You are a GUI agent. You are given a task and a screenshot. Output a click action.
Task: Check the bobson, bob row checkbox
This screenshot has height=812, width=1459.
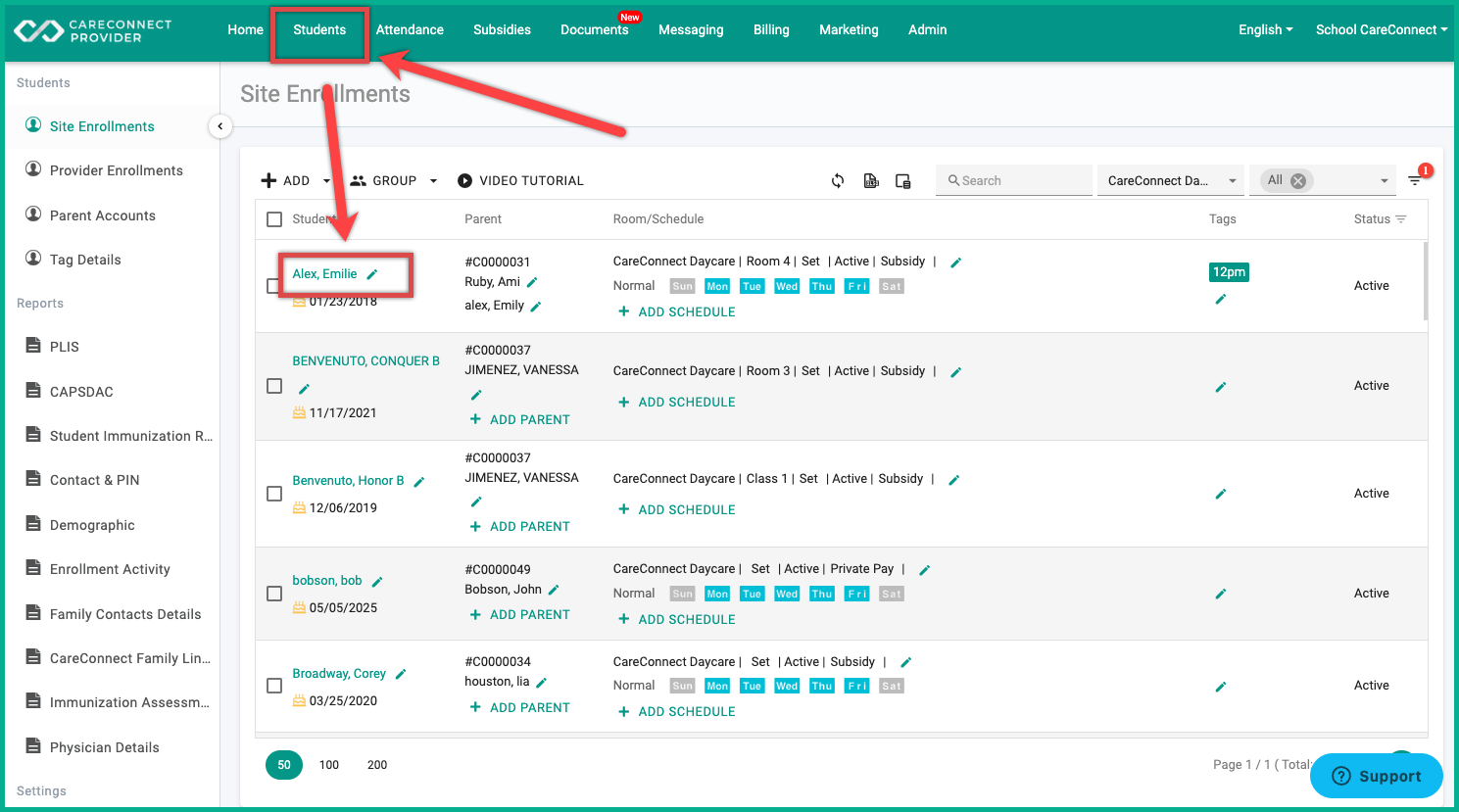274,594
